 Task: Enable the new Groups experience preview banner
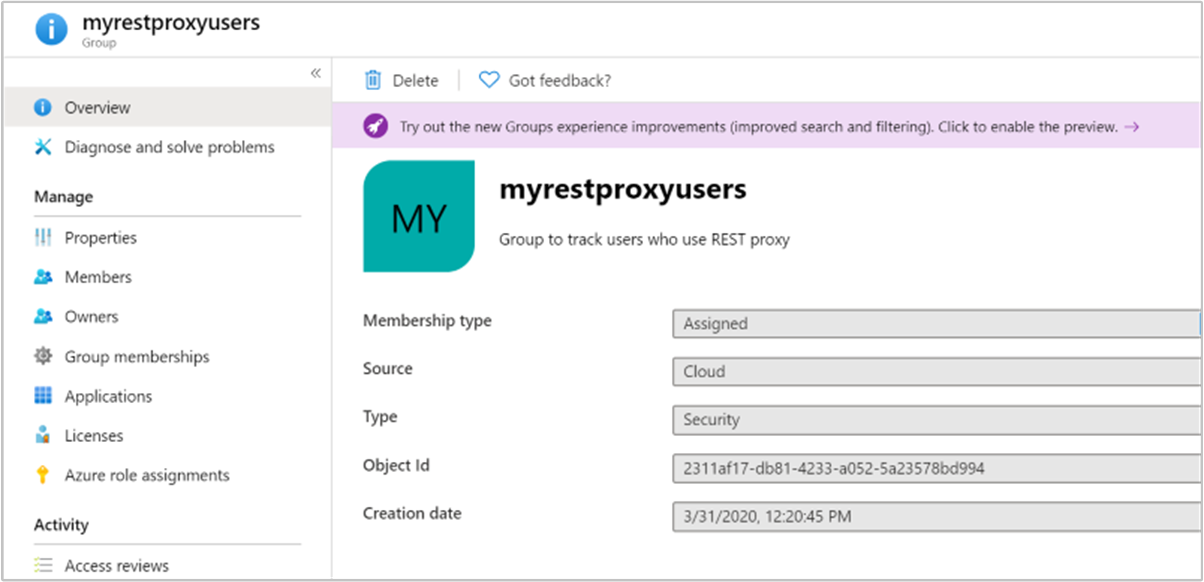766,127
